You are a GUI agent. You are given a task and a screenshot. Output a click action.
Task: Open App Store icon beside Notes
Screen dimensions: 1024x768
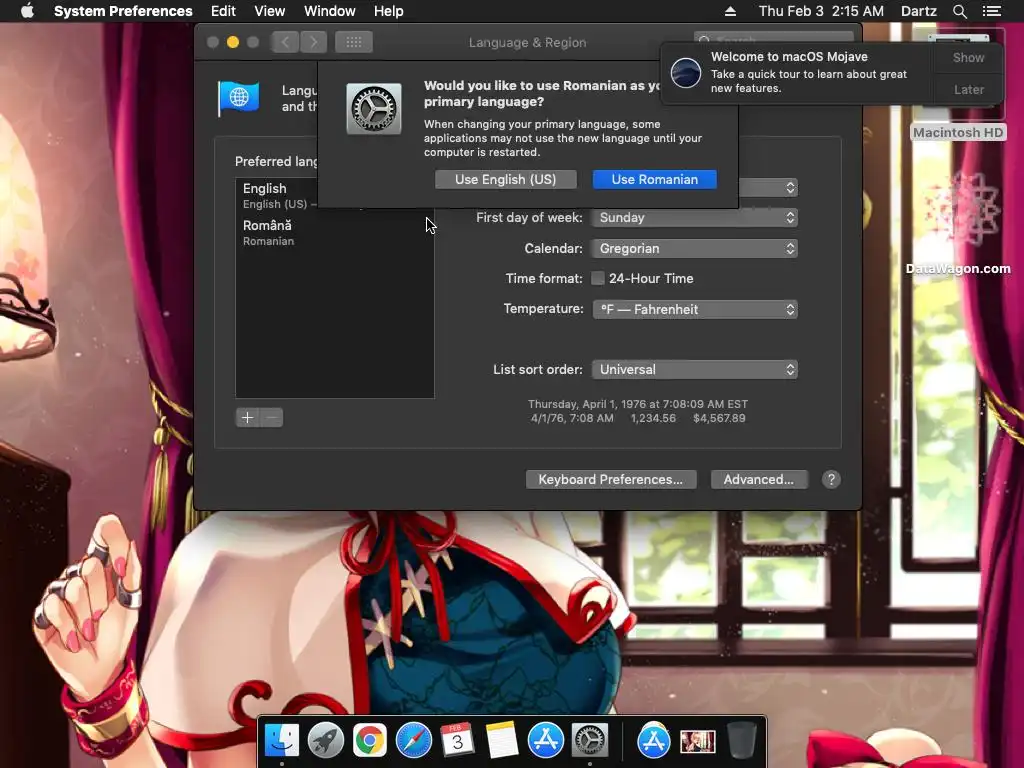545,741
